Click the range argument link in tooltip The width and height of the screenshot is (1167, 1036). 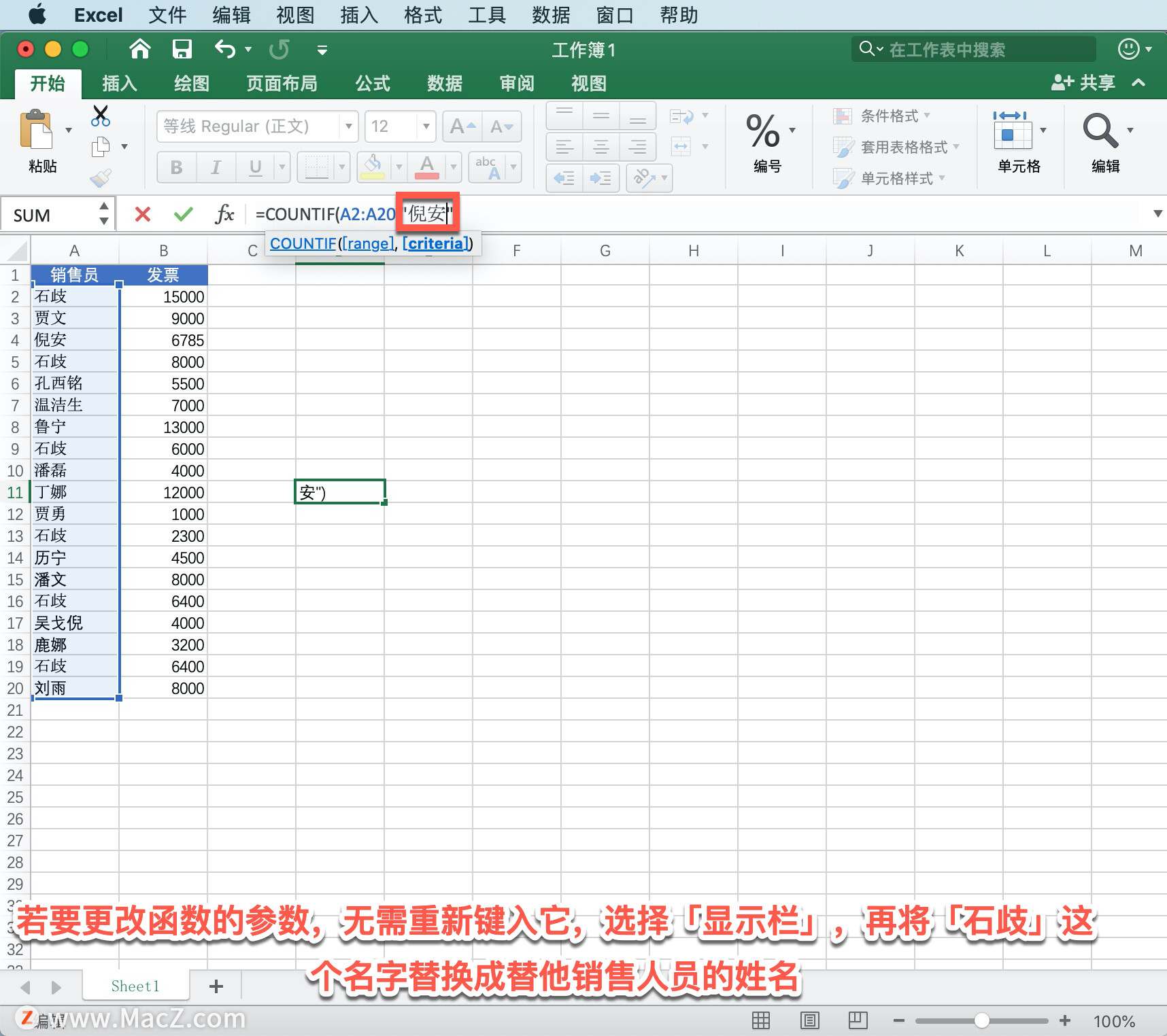368,243
